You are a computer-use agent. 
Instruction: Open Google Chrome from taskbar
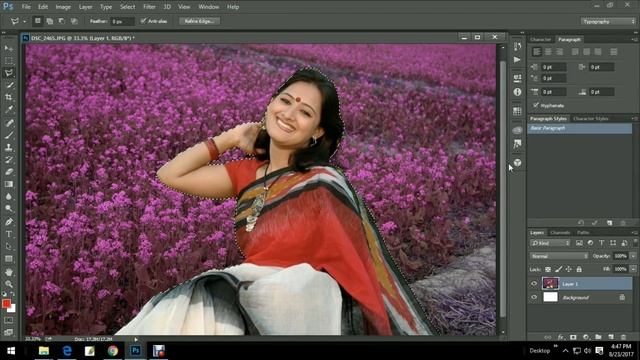(x=113, y=351)
